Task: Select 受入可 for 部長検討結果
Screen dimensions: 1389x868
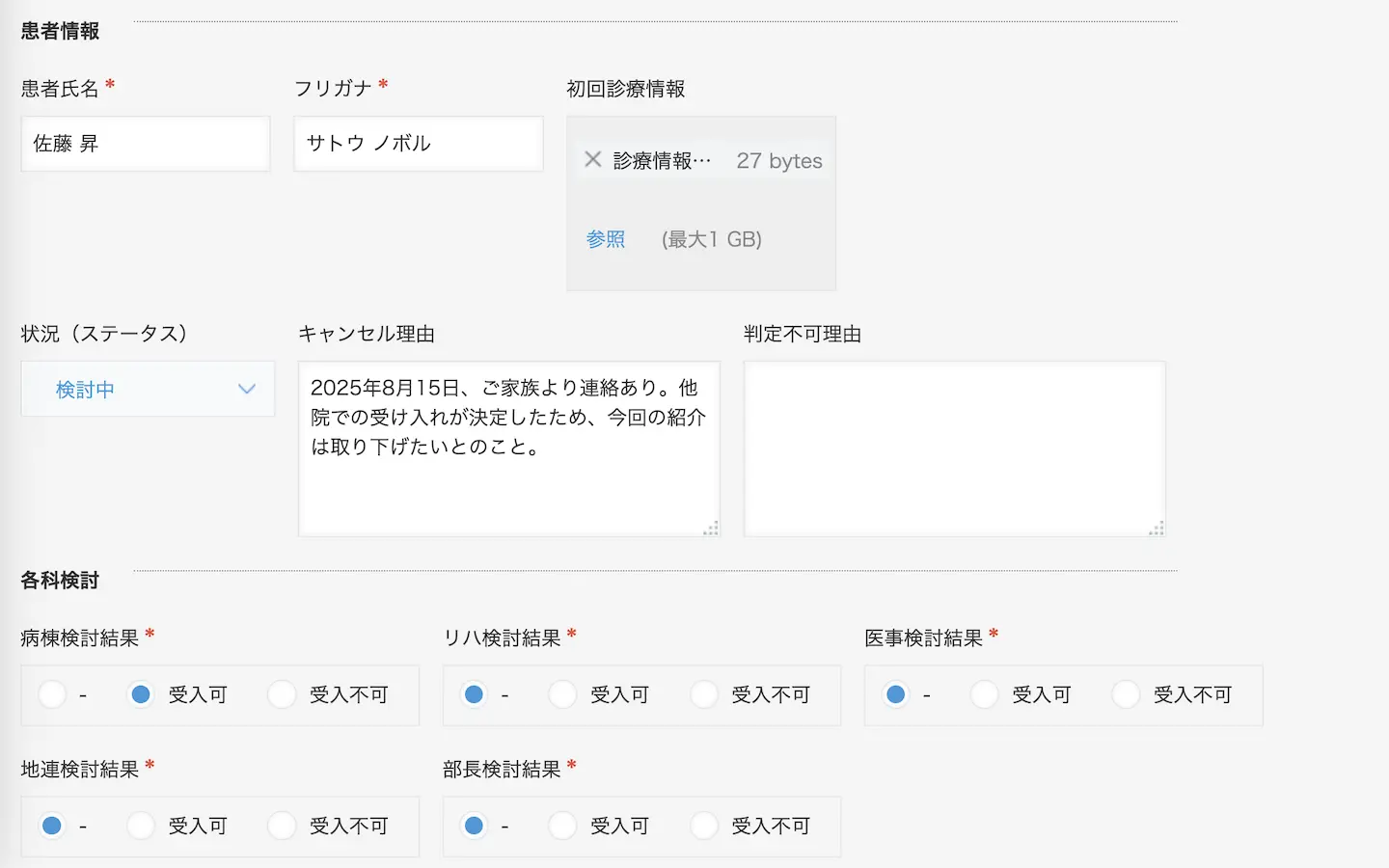Action: coord(563,826)
